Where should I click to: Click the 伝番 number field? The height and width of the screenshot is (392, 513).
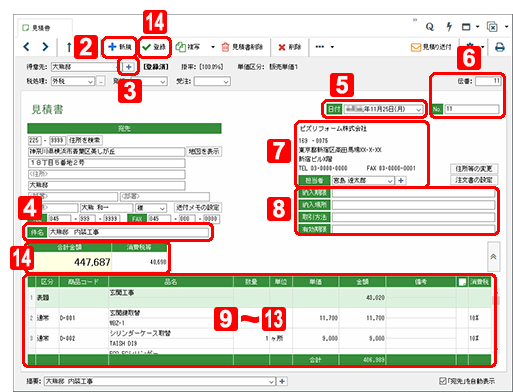(x=488, y=81)
